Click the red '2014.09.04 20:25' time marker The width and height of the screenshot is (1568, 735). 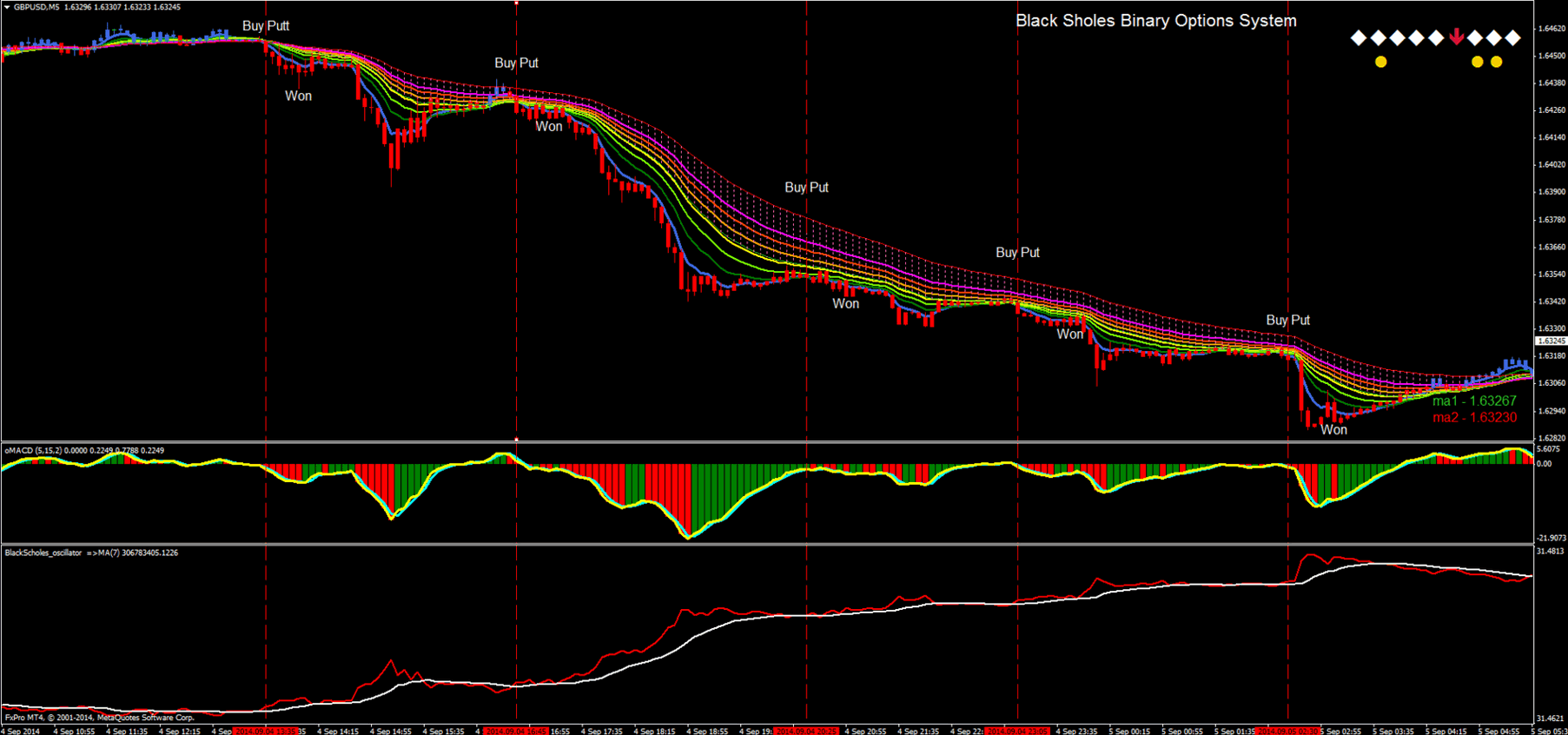pos(806,731)
